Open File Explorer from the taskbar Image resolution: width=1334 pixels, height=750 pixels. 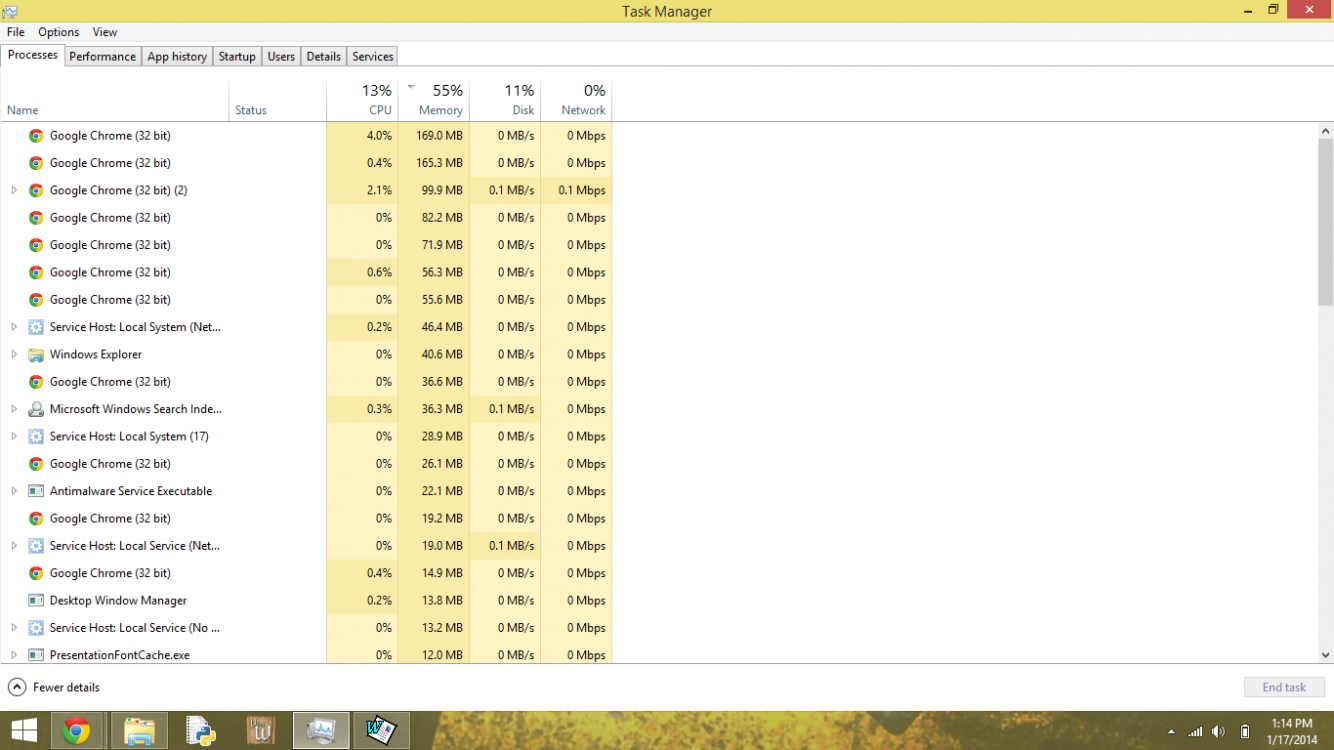coord(139,731)
